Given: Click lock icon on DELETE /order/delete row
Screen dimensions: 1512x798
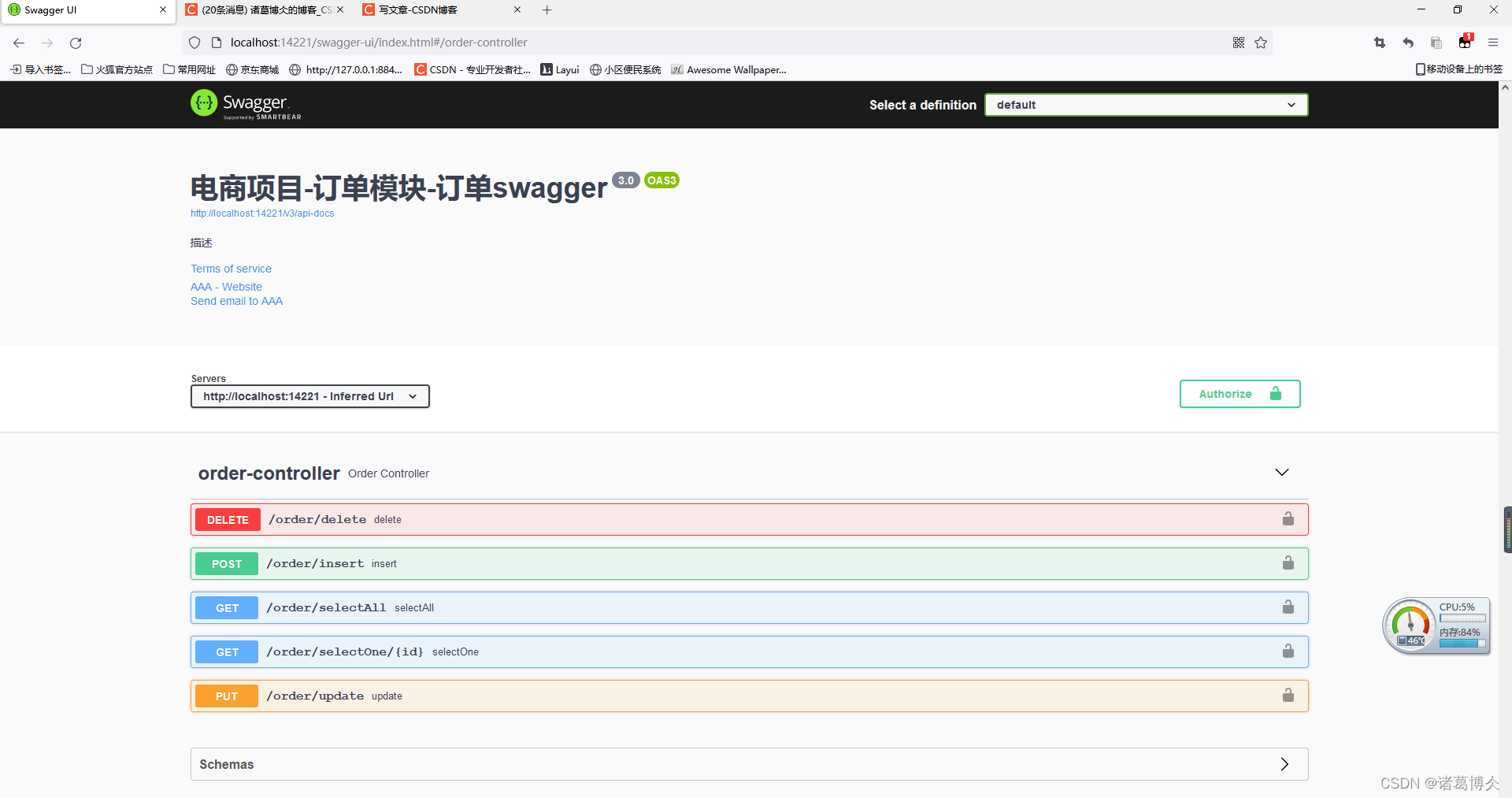Looking at the screenshot, I should [1288, 519].
